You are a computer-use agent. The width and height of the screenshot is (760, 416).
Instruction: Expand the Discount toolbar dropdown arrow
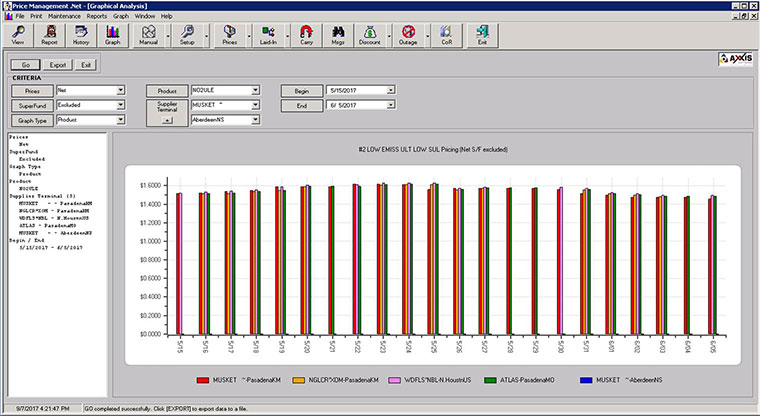tap(389, 36)
